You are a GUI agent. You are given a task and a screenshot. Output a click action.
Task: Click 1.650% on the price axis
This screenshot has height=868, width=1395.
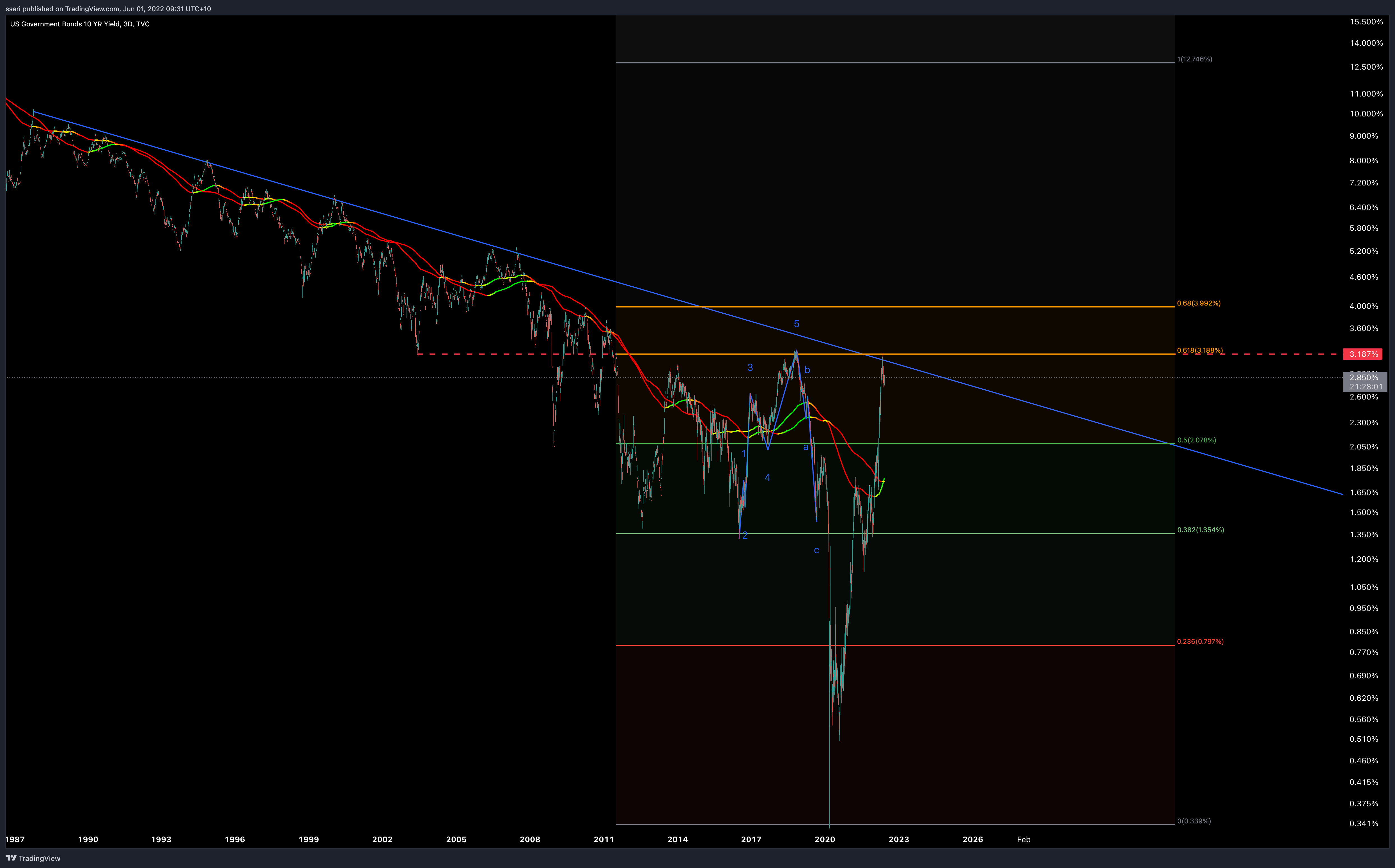point(1364,493)
